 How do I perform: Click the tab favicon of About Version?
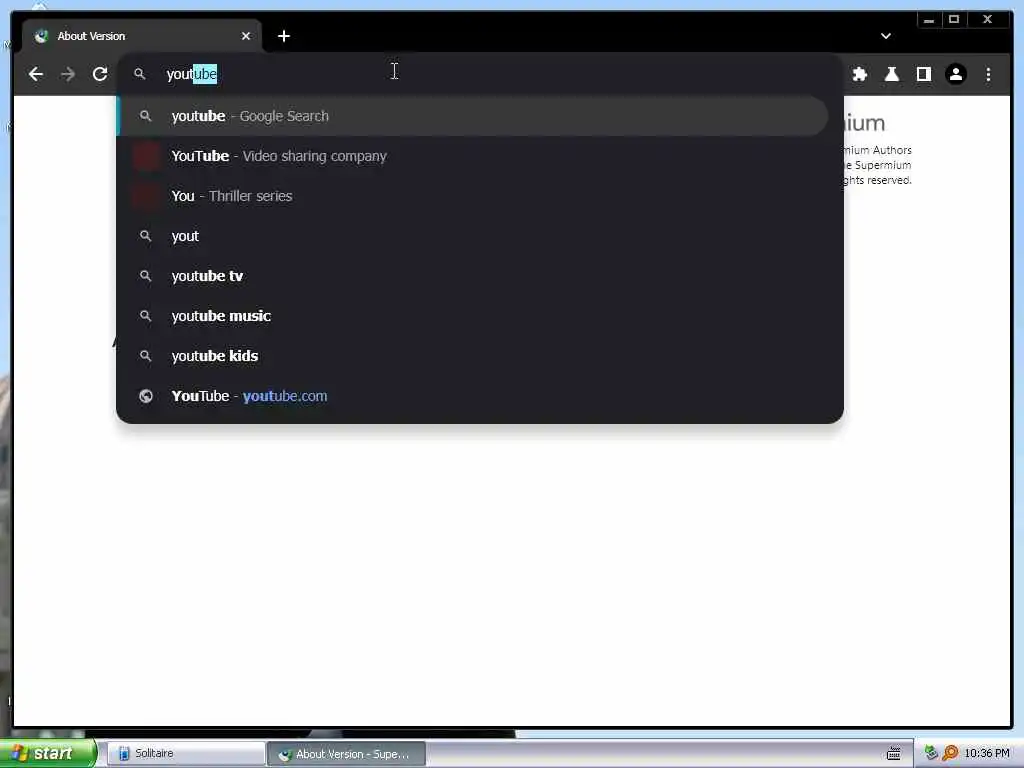[x=41, y=36]
